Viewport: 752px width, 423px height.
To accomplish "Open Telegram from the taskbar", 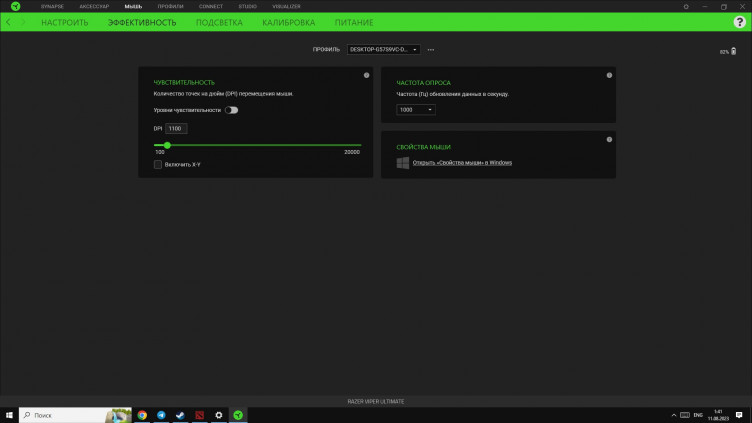I will [x=161, y=414].
